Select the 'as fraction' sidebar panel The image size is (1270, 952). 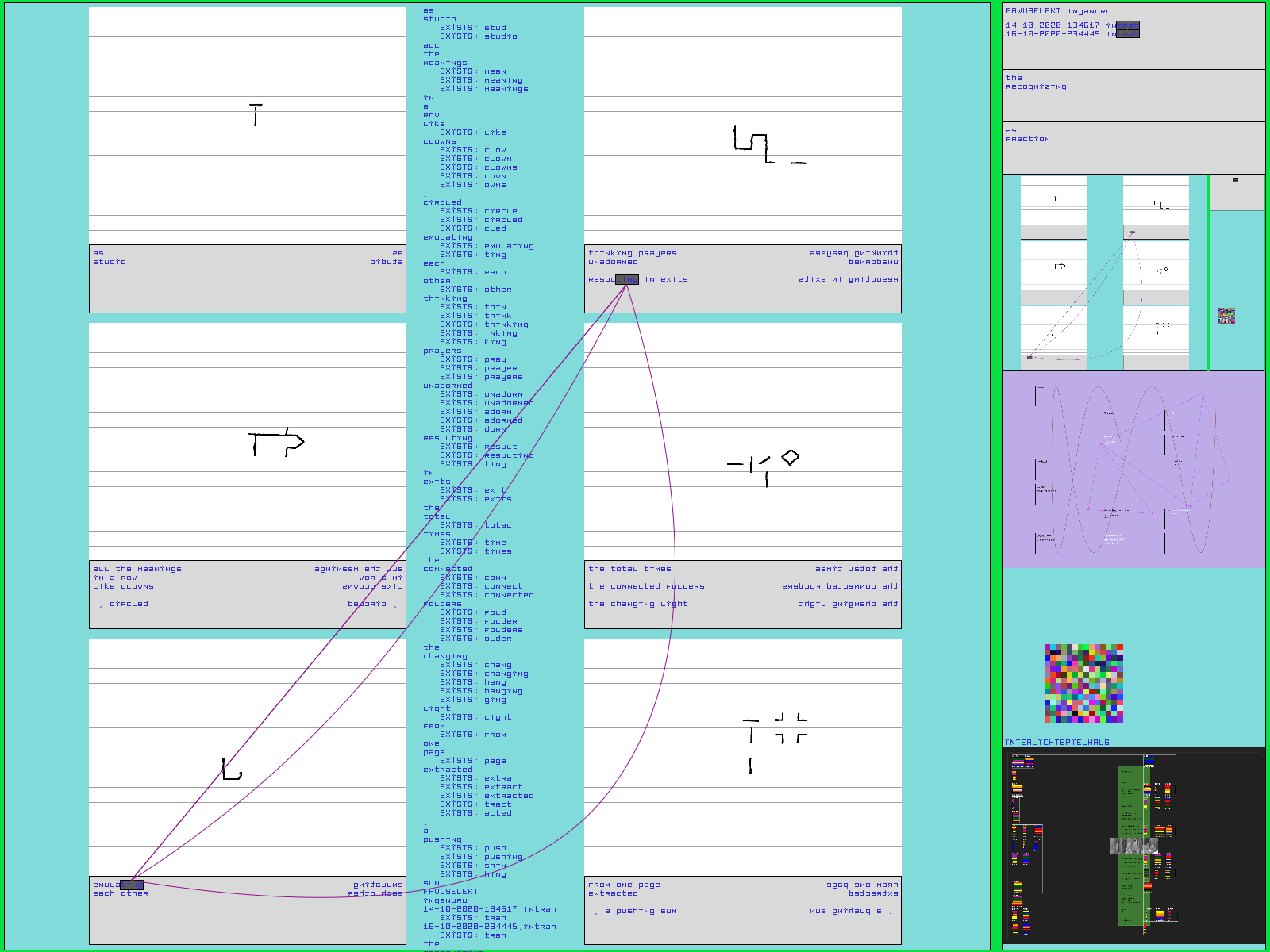pos(1133,147)
